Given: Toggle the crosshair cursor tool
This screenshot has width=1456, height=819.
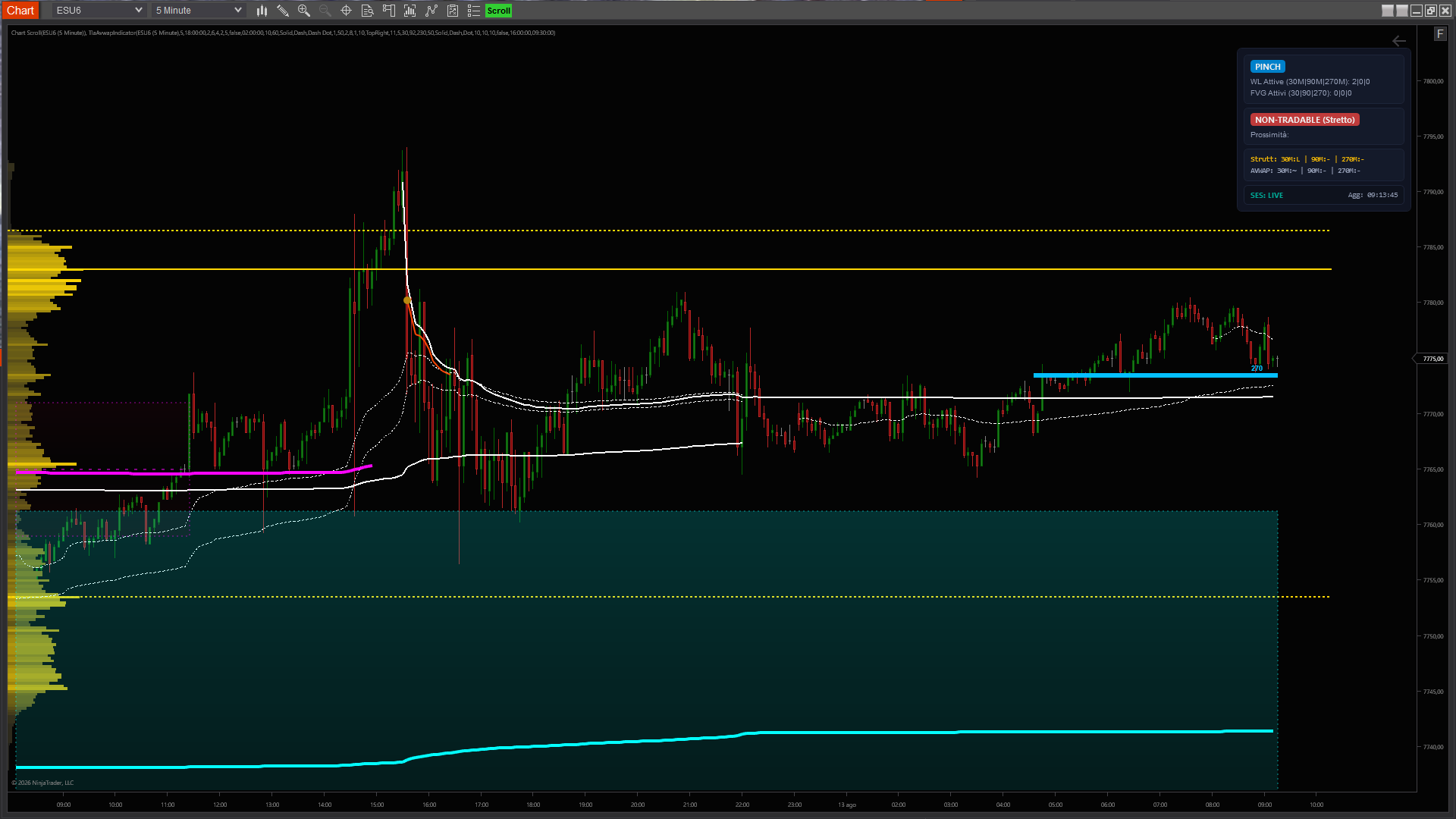Looking at the screenshot, I should tap(347, 11).
